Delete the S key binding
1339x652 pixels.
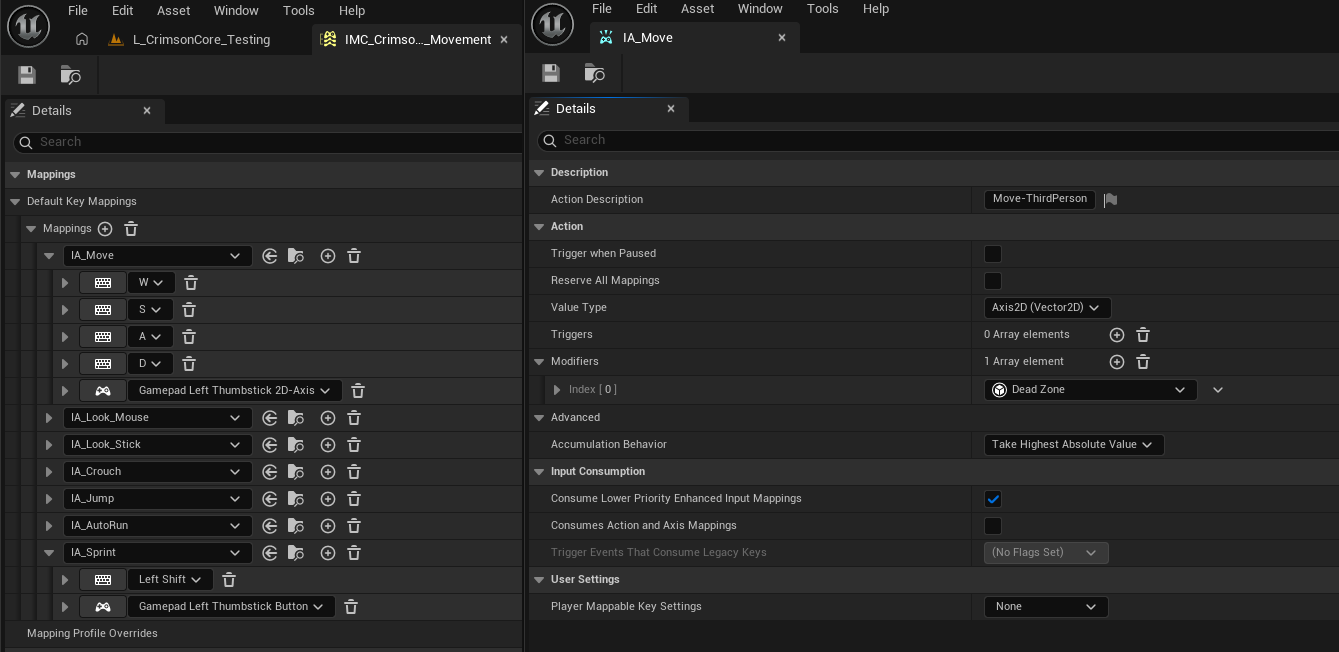pyautogui.click(x=189, y=310)
